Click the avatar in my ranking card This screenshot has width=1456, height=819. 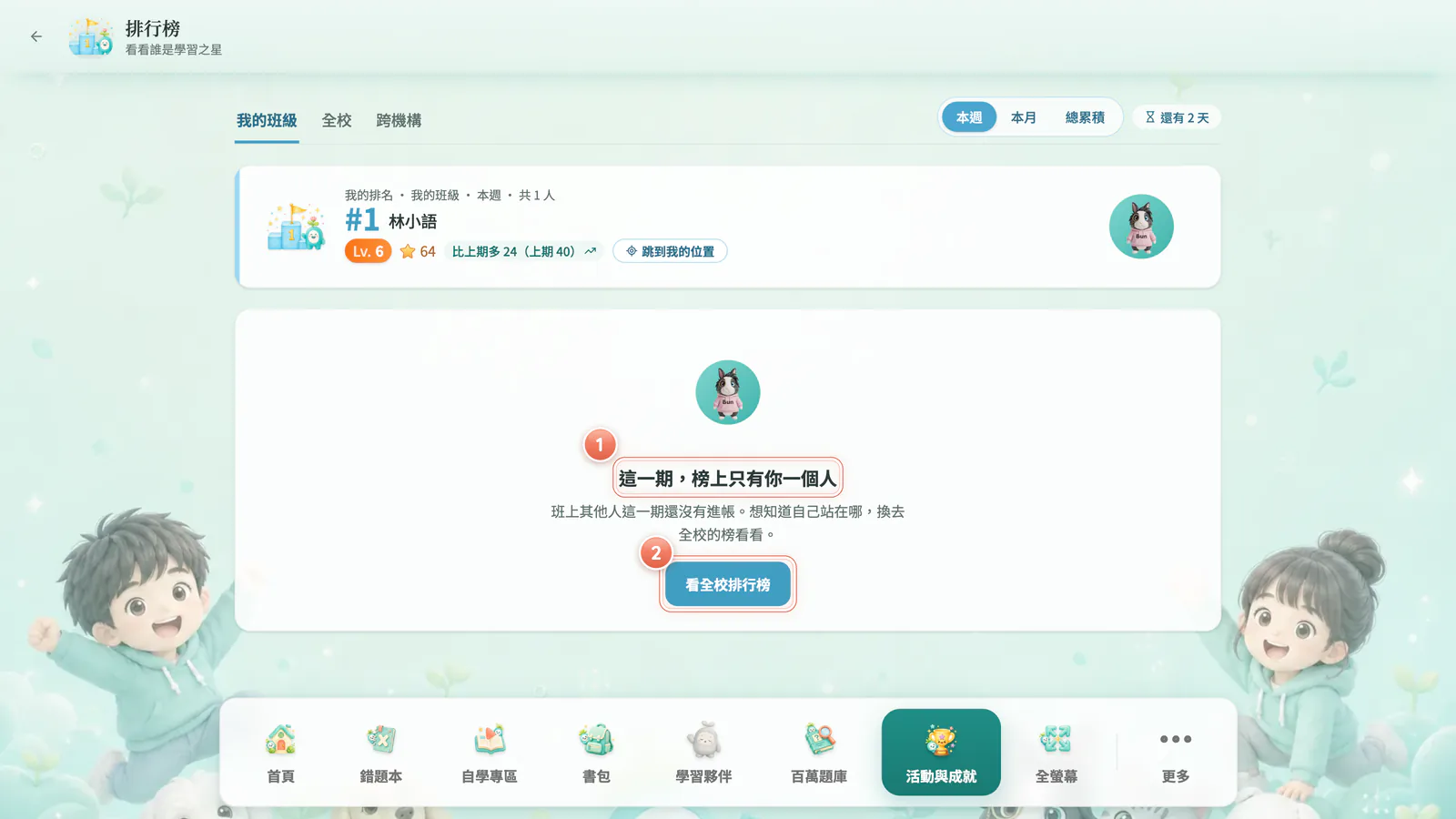pyautogui.click(x=1141, y=227)
